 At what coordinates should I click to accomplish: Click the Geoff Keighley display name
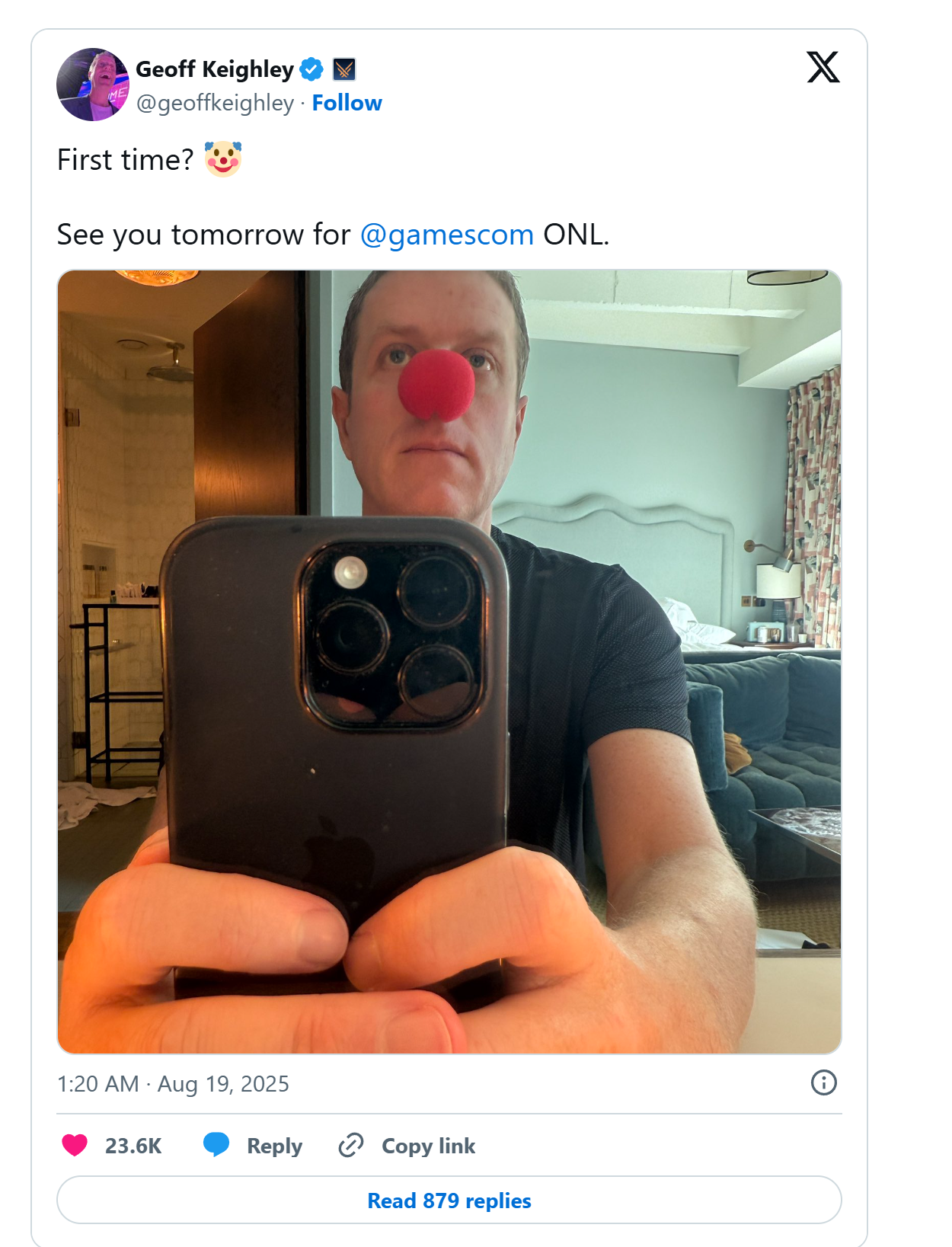215,69
